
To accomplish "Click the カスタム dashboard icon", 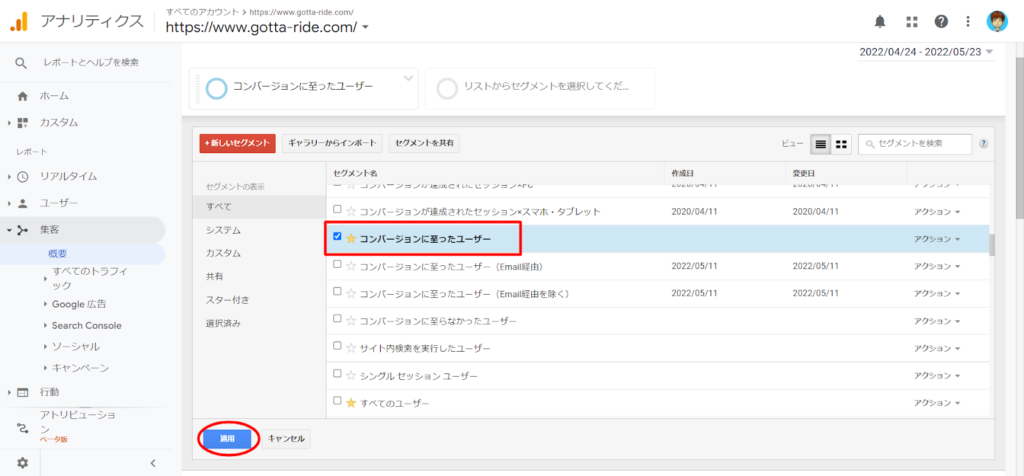I will (x=23, y=123).
